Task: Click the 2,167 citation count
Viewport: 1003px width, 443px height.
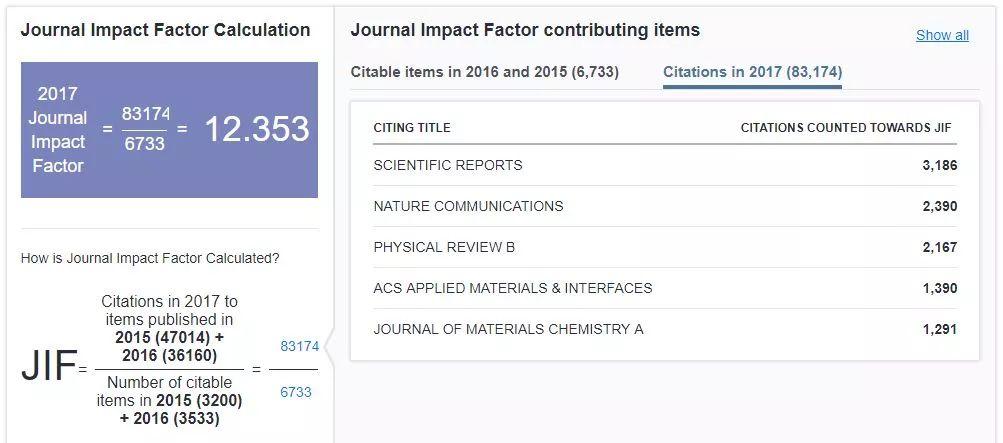Action: [939, 247]
